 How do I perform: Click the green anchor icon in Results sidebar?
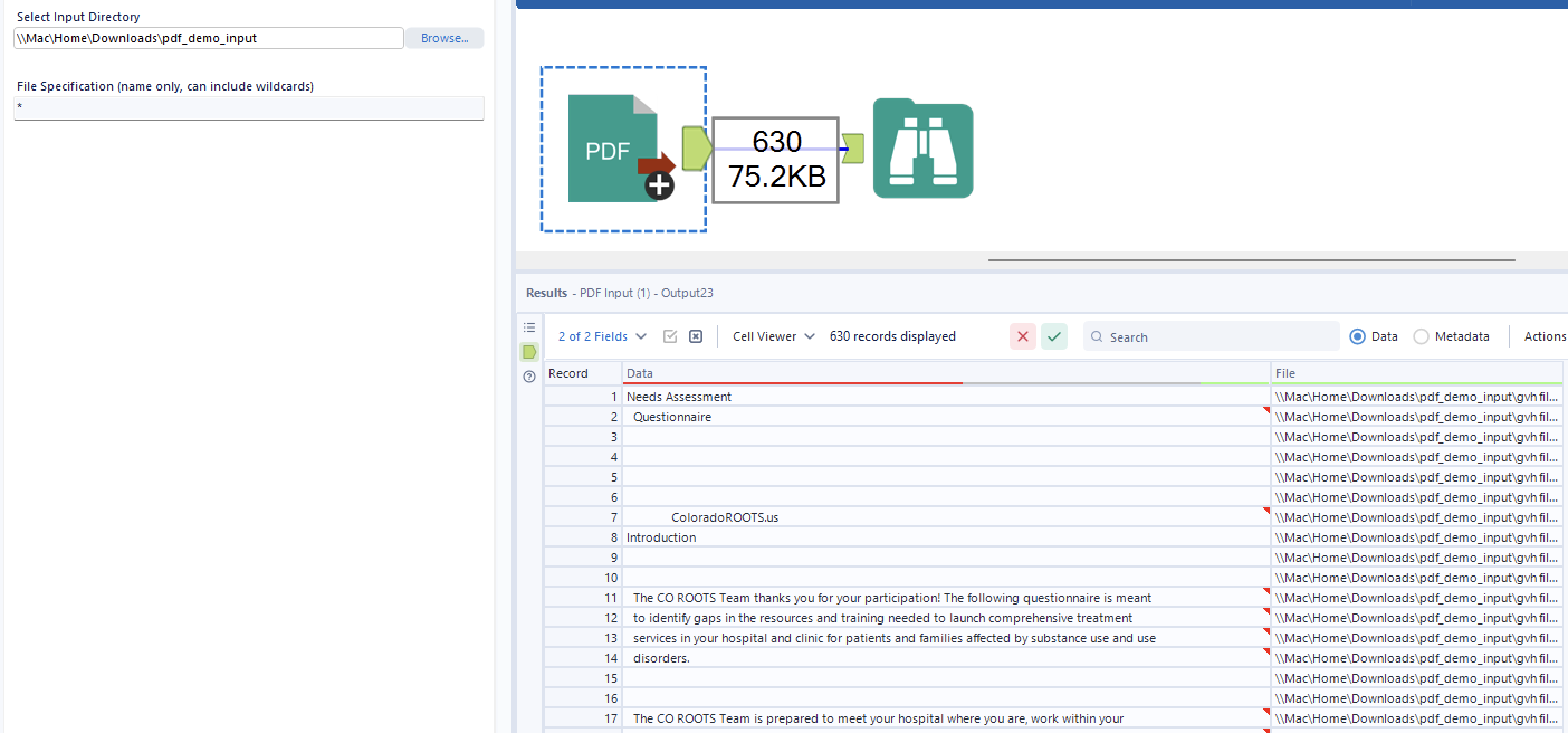pyautogui.click(x=528, y=351)
